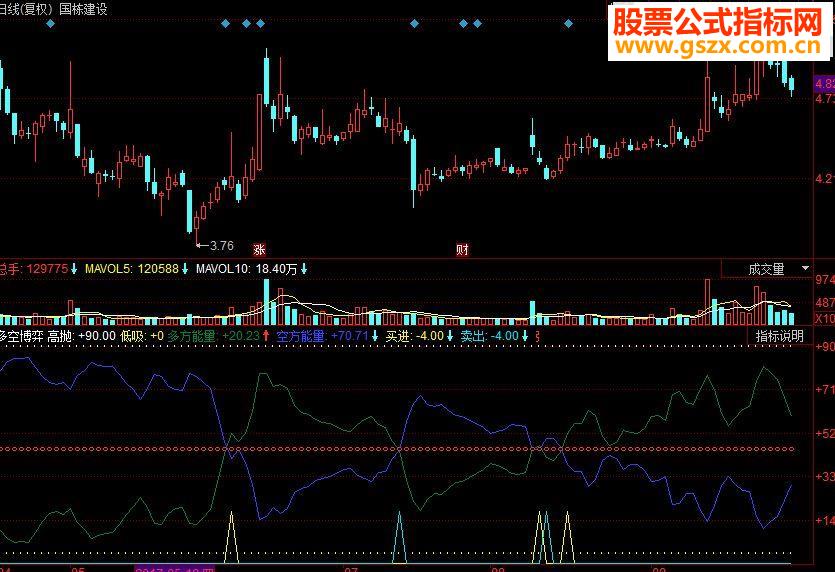
Task: Click the down arrow after 买进 -4.00
Action: pos(450,336)
